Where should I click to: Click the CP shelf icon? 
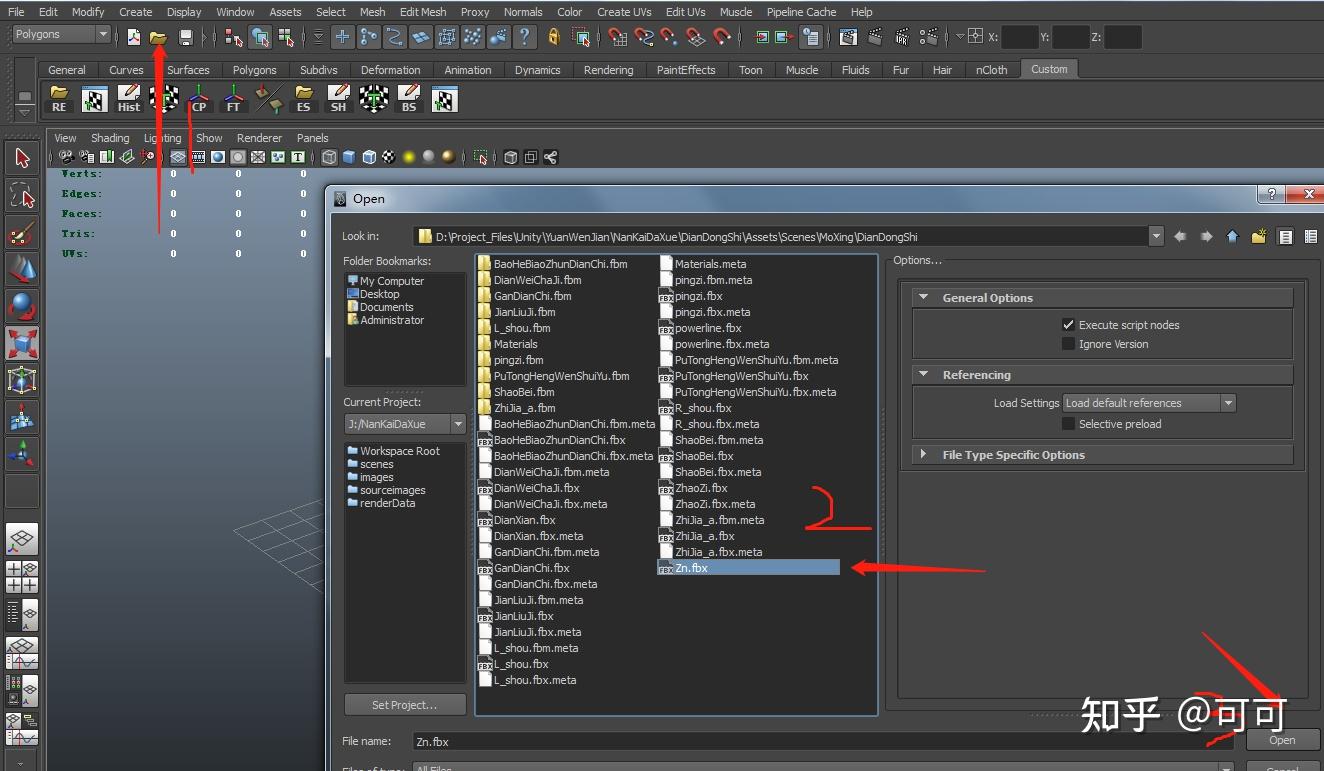pyautogui.click(x=199, y=98)
